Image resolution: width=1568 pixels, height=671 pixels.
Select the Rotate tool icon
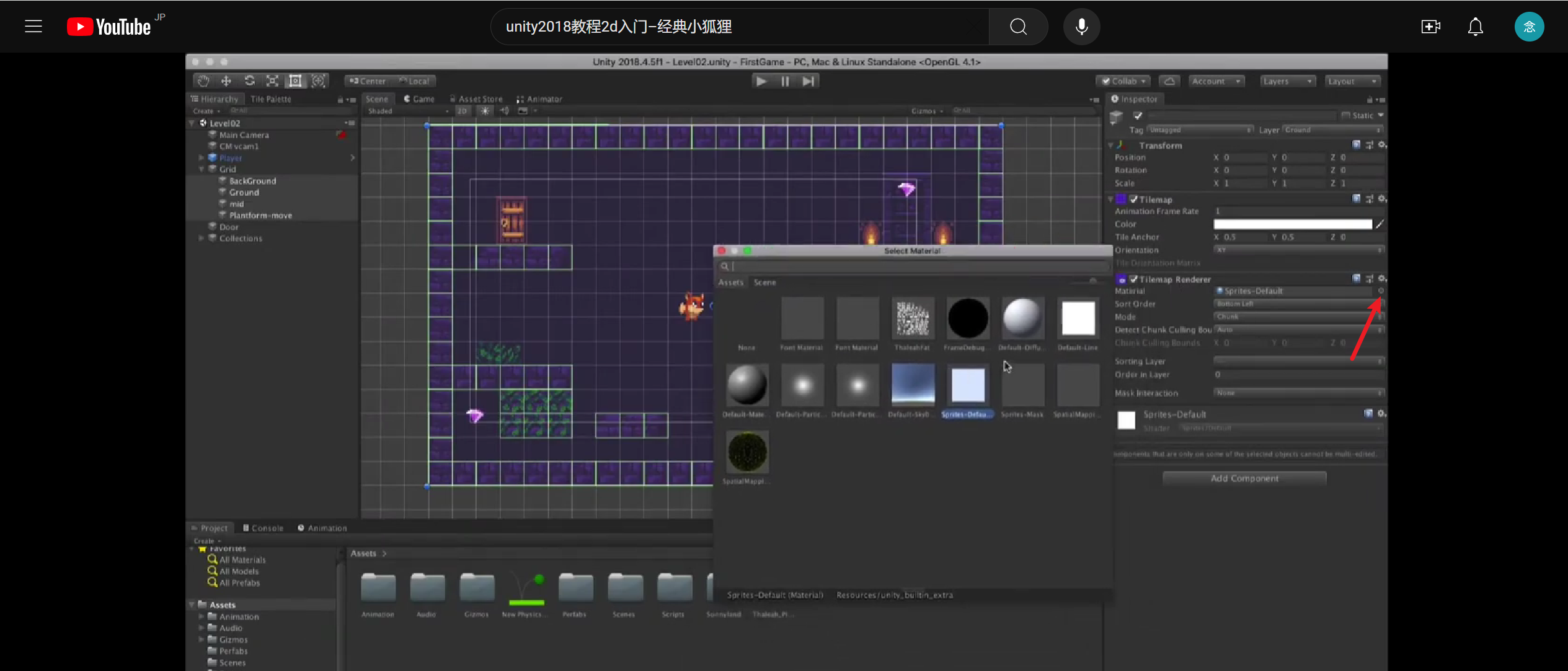249,81
